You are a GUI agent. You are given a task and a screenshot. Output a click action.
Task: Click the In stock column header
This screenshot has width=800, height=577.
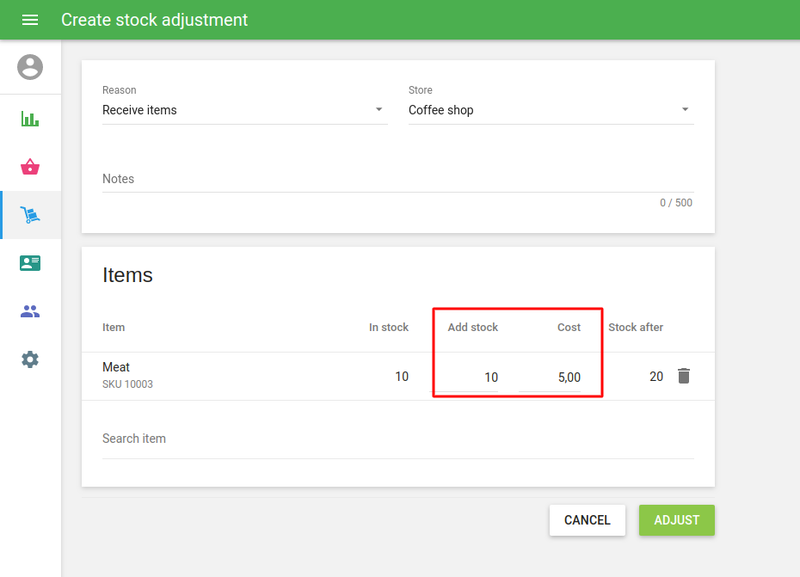388,327
